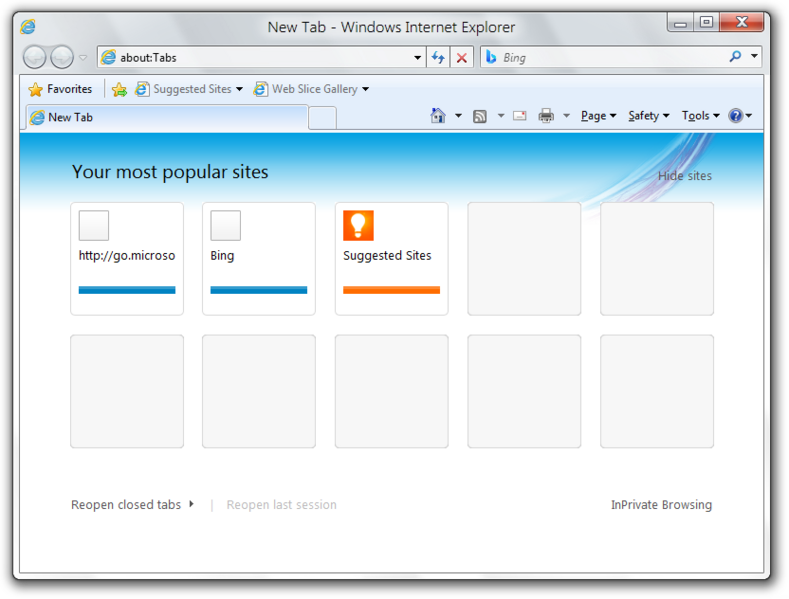Open the Safety menu
This screenshot has height=599, width=789.
point(649,116)
